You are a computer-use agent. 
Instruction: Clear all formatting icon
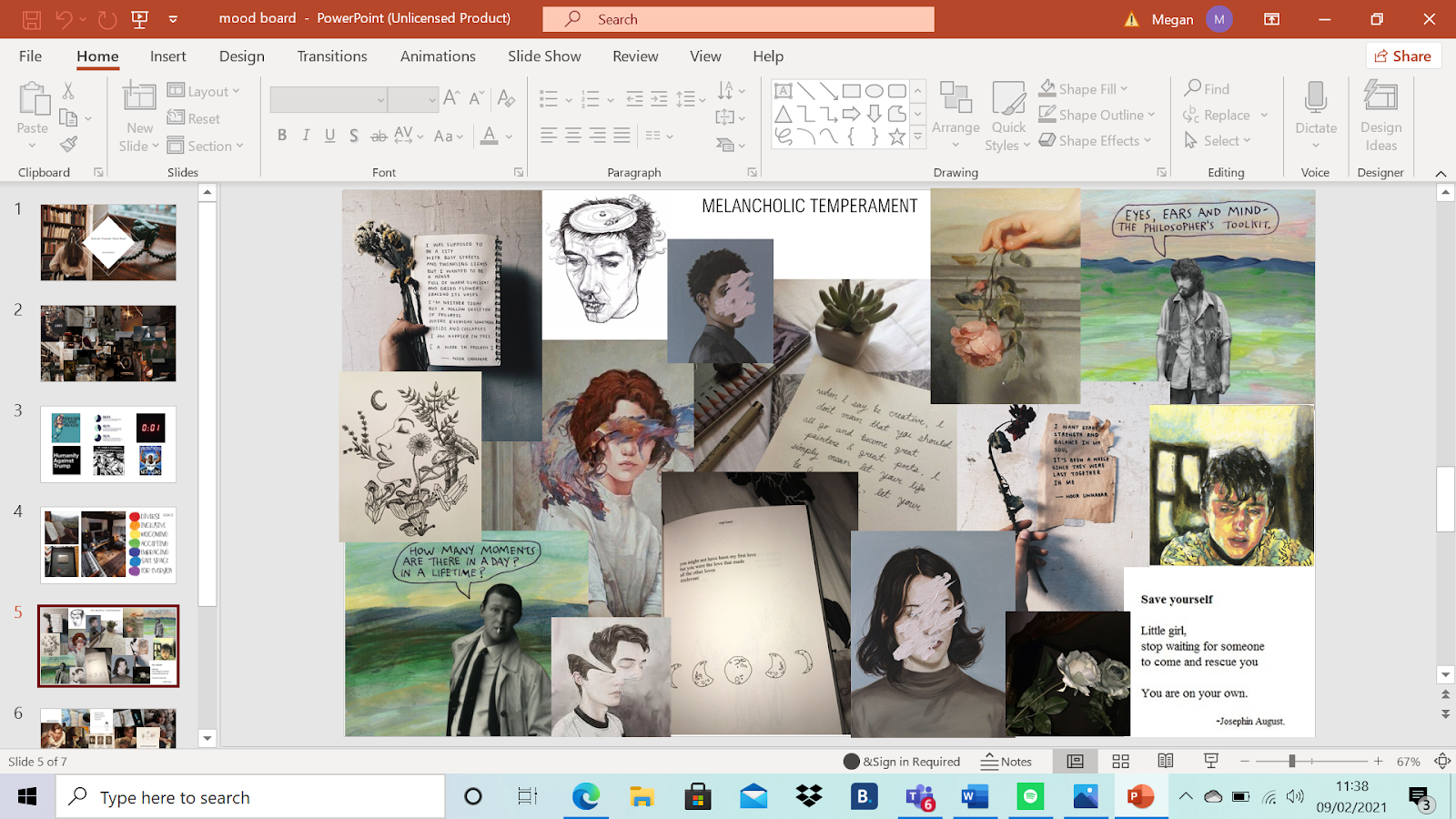pos(507,98)
